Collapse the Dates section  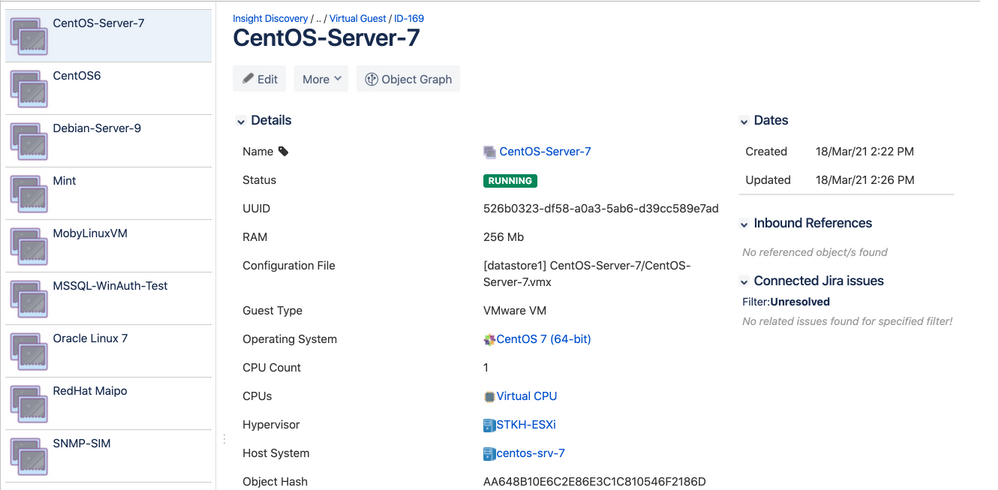click(x=743, y=121)
